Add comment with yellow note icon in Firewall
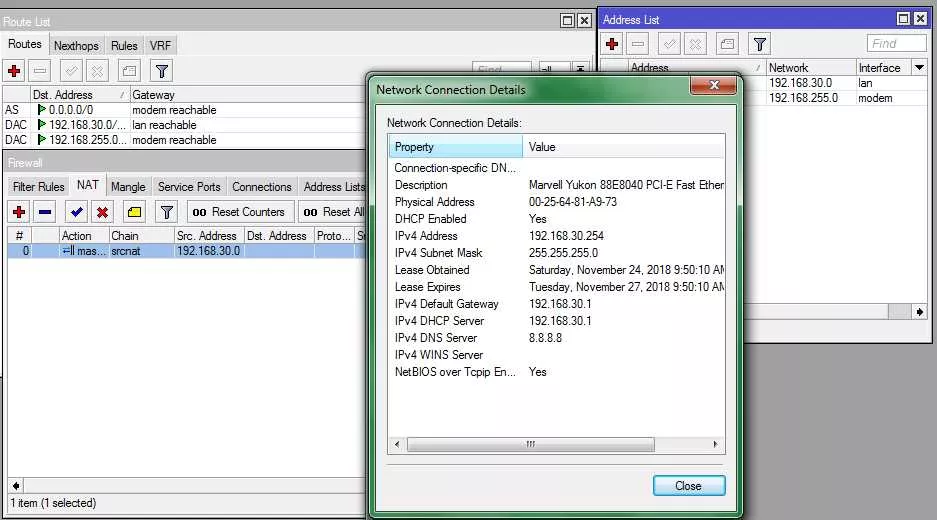Screen dimensions: 937x520 point(134,212)
